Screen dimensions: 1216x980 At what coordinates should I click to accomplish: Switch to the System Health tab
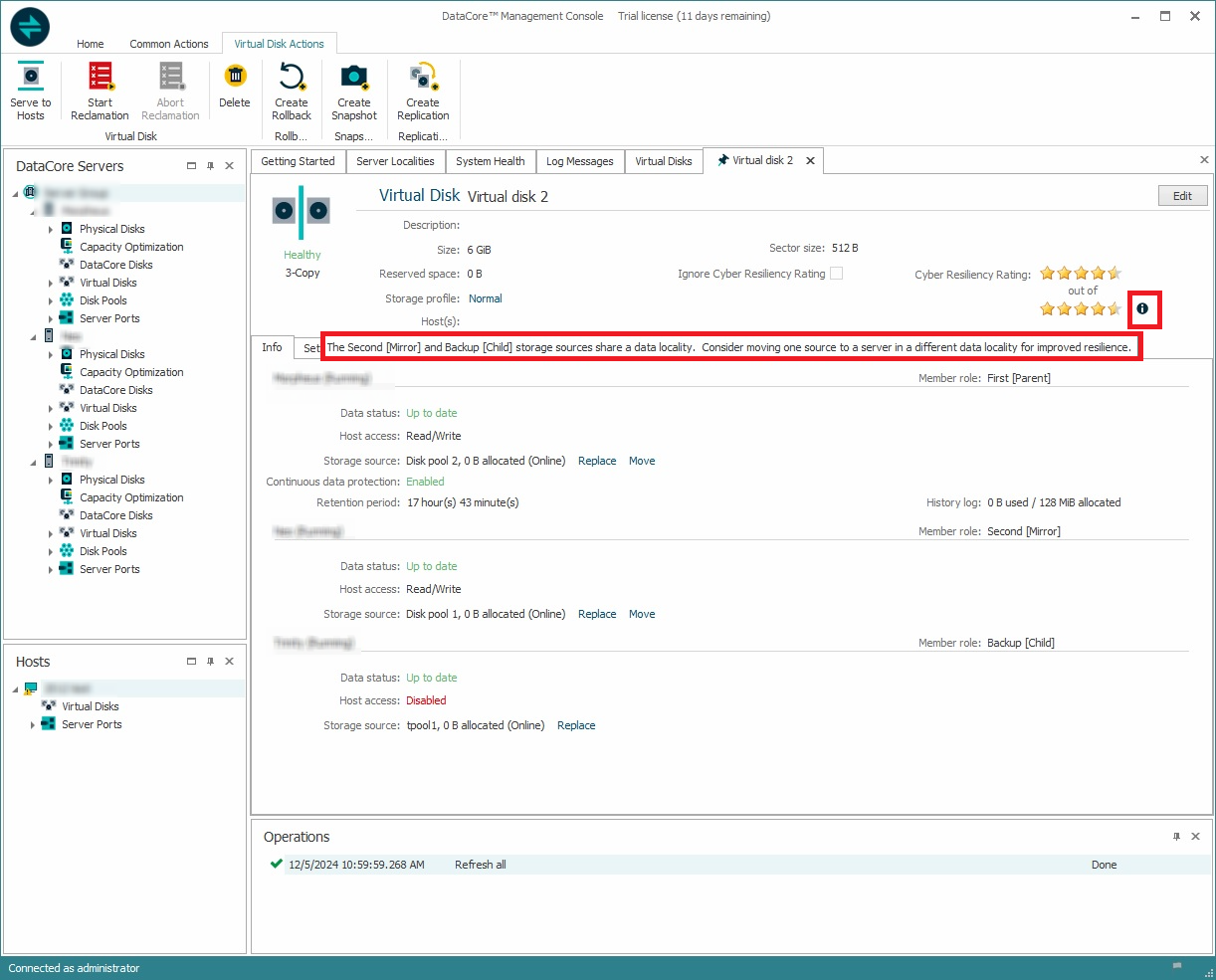coord(490,161)
